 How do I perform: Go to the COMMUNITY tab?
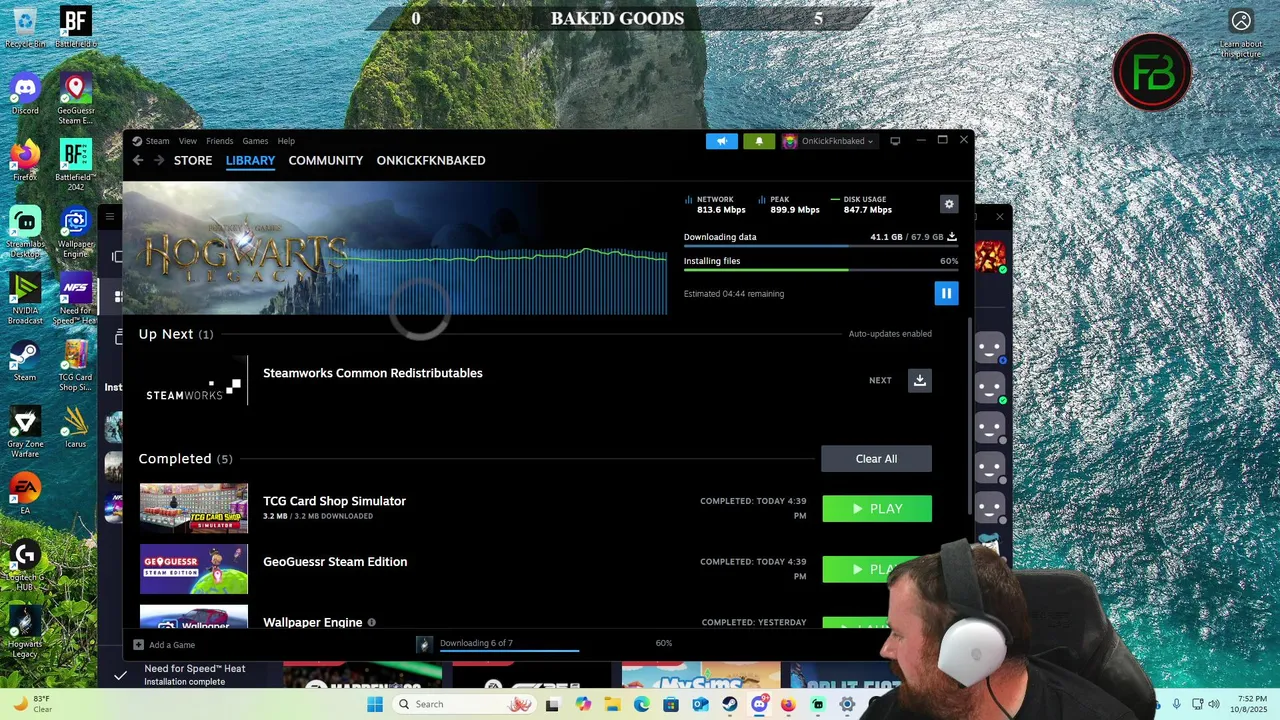pyautogui.click(x=326, y=160)
